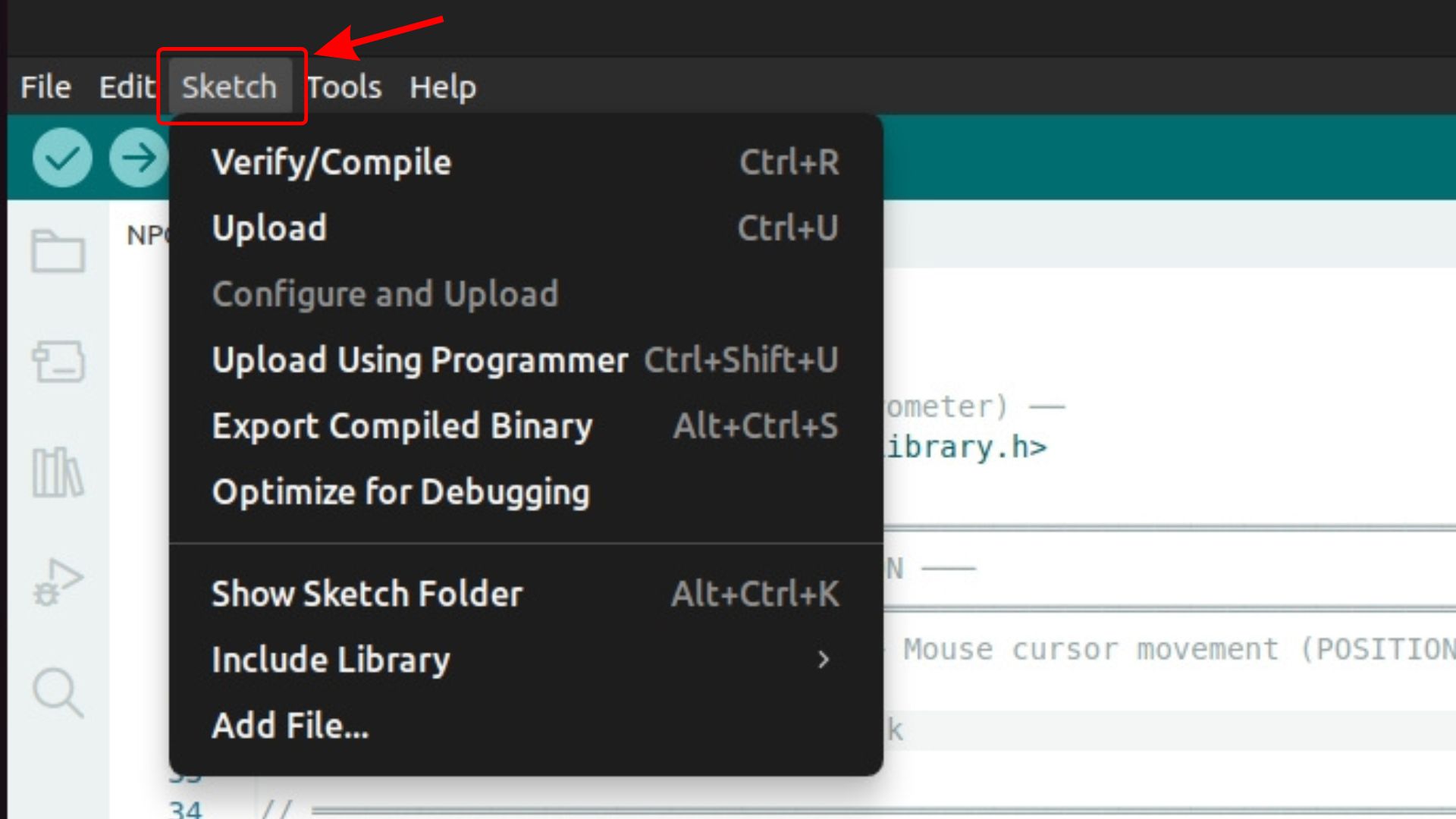Choose Verify/Compile from Sketch menu
The height and width of the screenshot is (819, 1456).
coord(526,162)
